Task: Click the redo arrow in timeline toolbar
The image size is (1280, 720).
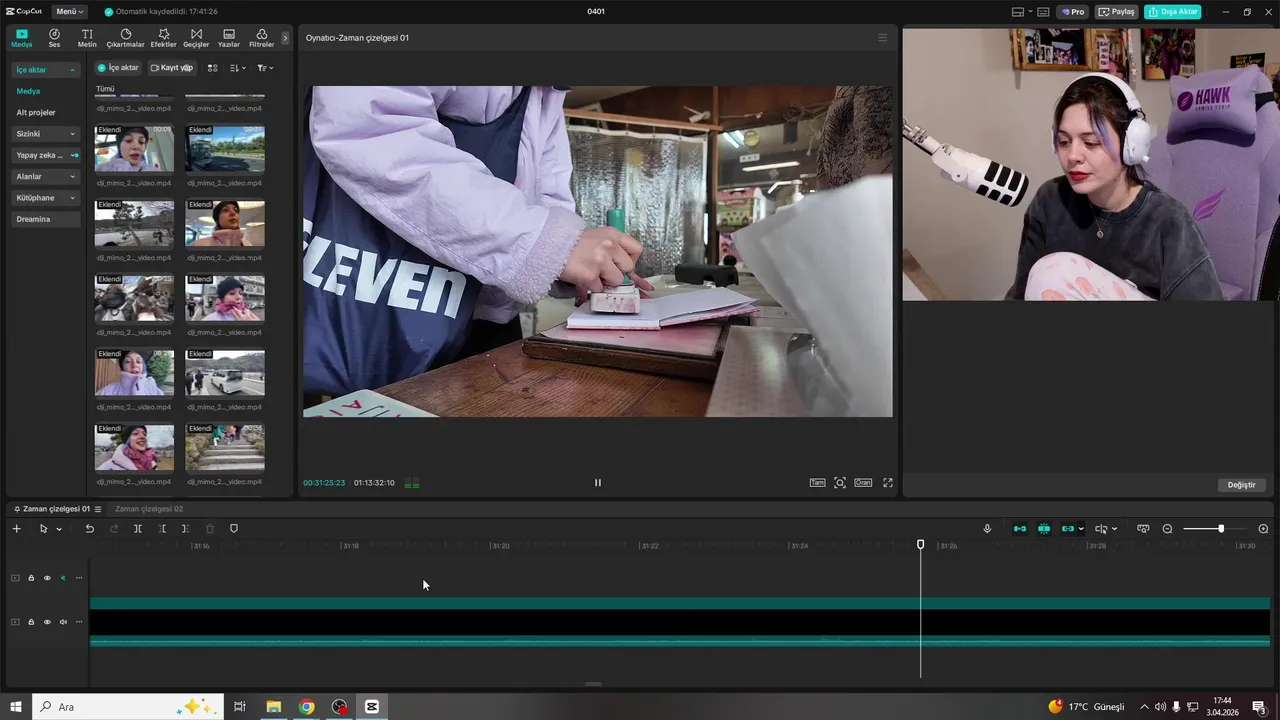Action: click(x=114, y=529)
